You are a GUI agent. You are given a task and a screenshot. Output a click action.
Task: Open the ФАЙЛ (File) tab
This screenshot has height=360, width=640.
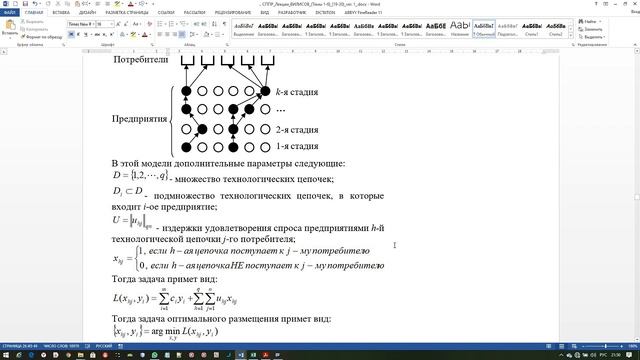[9, 13]
